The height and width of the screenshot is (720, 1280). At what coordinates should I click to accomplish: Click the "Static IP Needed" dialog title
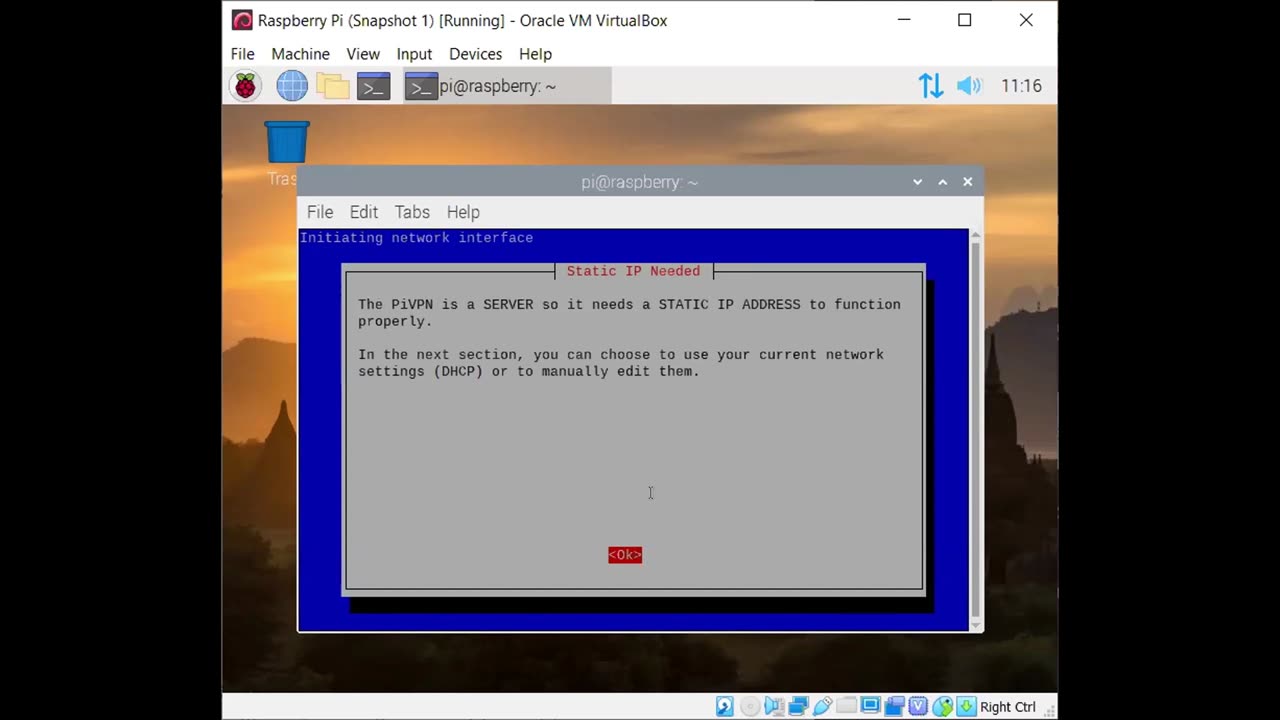[633, 271]
